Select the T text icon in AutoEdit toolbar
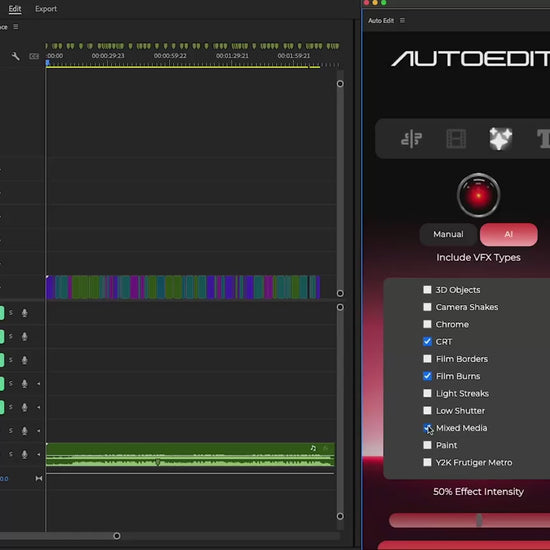 pos(543,139)
